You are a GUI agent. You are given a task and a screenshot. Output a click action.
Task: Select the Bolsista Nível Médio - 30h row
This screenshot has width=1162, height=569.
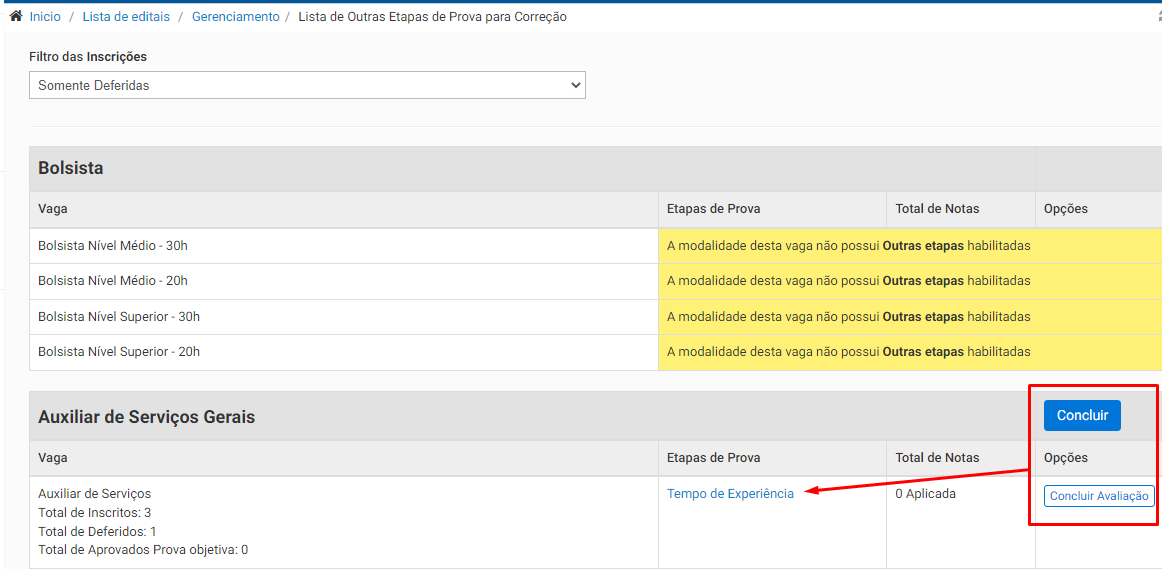coord(113,246)
